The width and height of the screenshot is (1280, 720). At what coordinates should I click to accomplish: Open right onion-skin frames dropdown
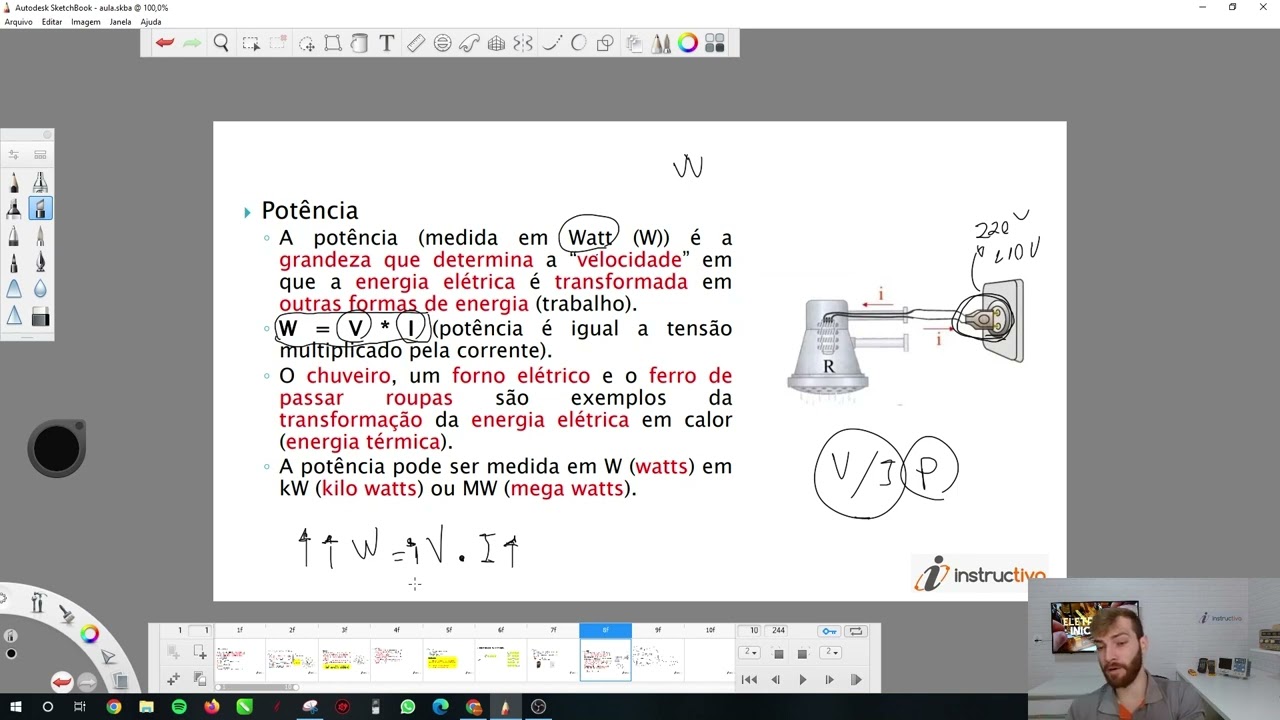click(829, 652)
